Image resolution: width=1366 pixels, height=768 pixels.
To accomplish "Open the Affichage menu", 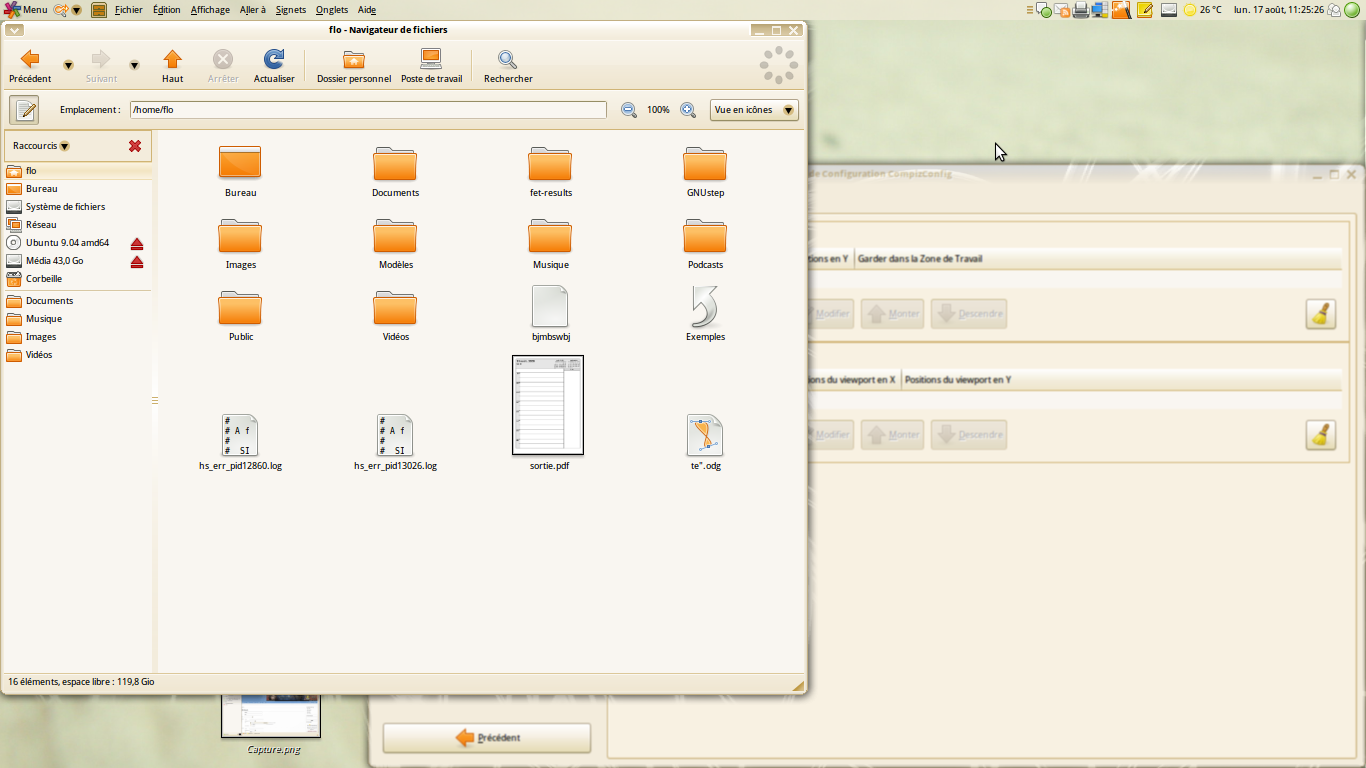I will pyautogui.click(x=210, y=10).
